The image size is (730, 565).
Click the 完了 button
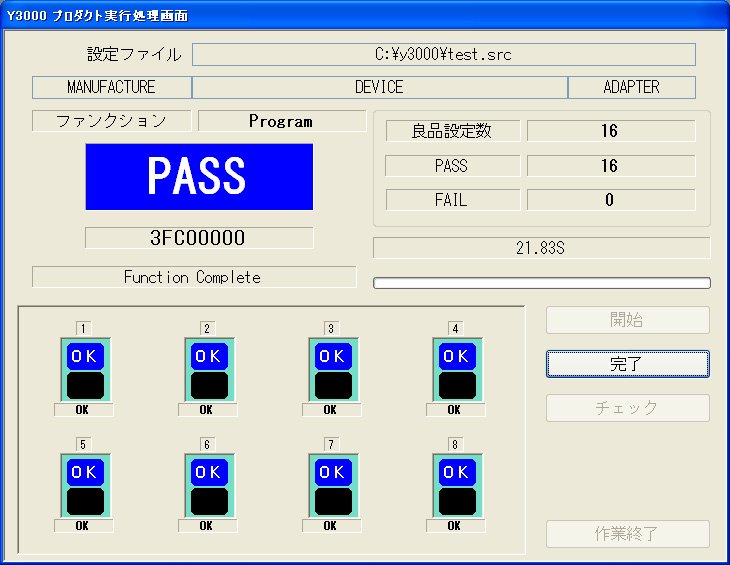(628, 364)
